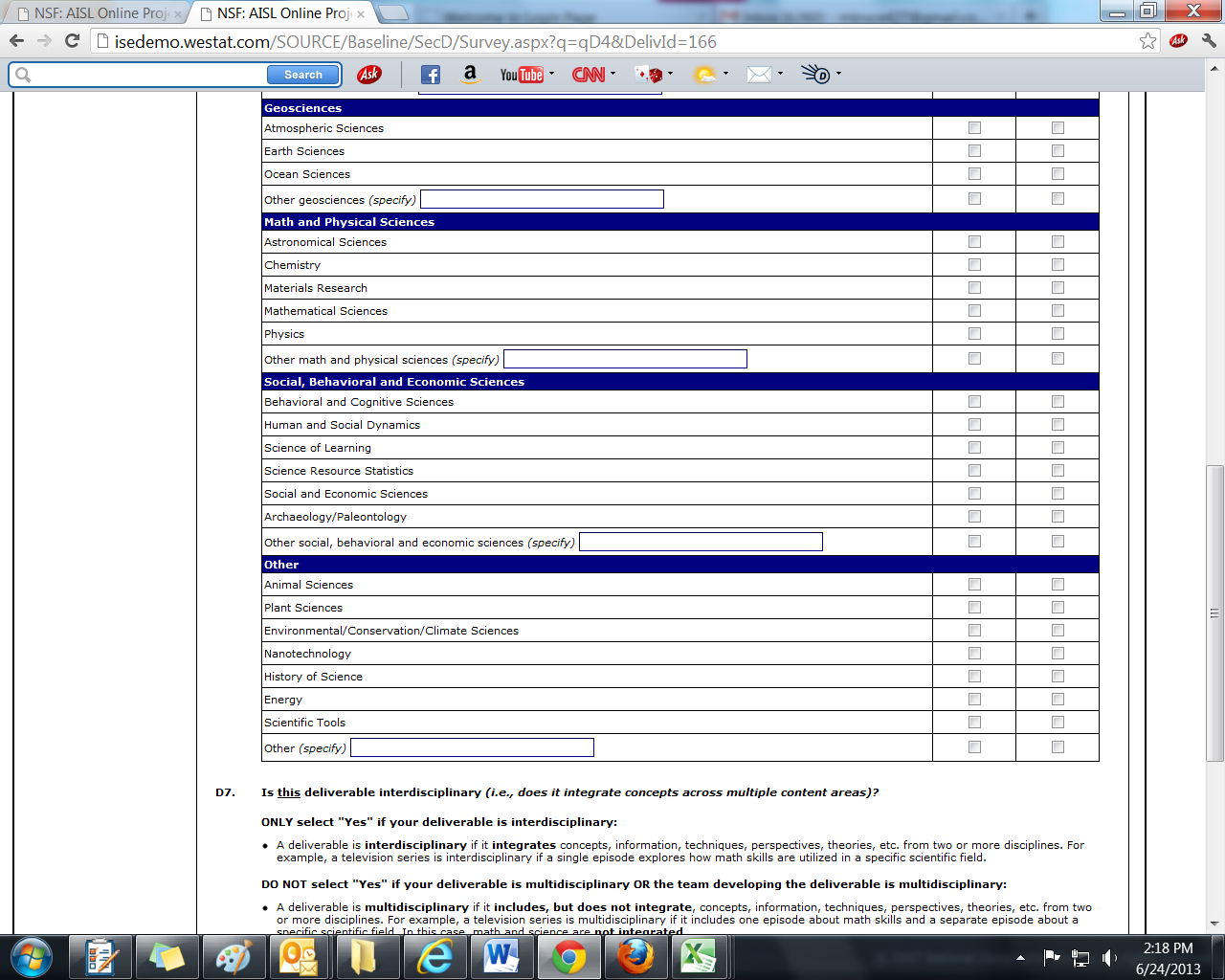Click the dice games toolbar icon
This screenshot has height=980, width=1225.
649,75
